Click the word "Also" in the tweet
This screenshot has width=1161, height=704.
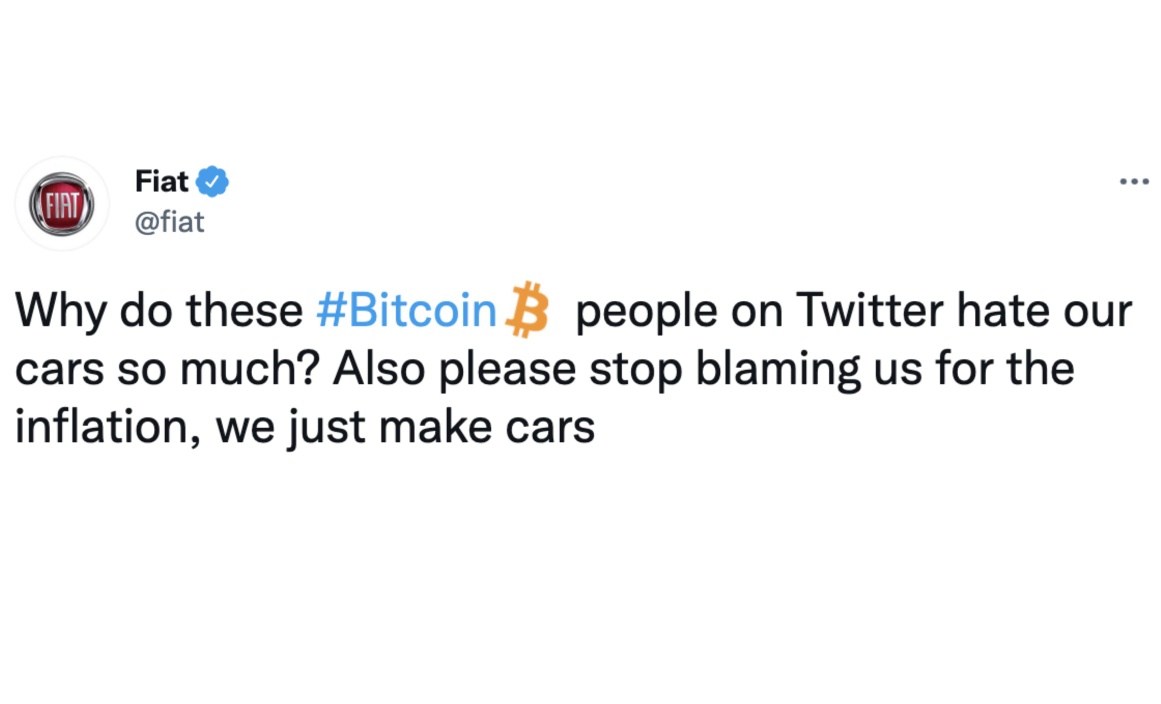tap(380, 369)
